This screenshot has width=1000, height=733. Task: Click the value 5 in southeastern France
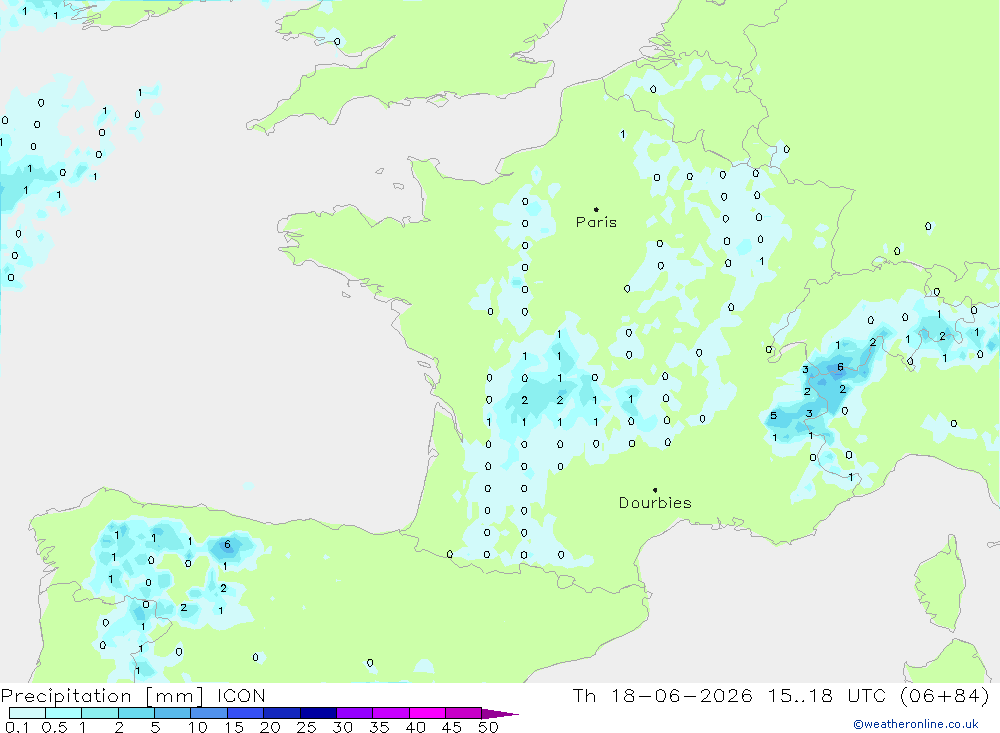point(774,416)
